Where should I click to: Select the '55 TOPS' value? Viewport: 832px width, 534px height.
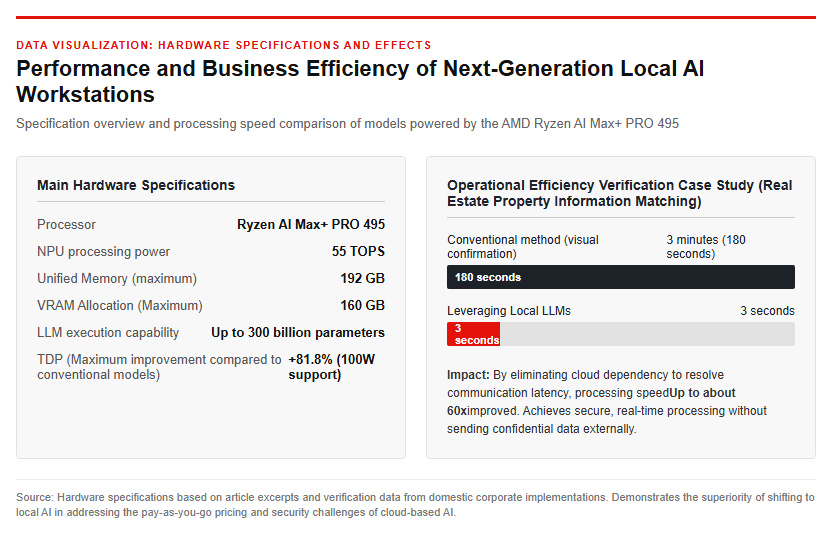[x=358, y=252]
